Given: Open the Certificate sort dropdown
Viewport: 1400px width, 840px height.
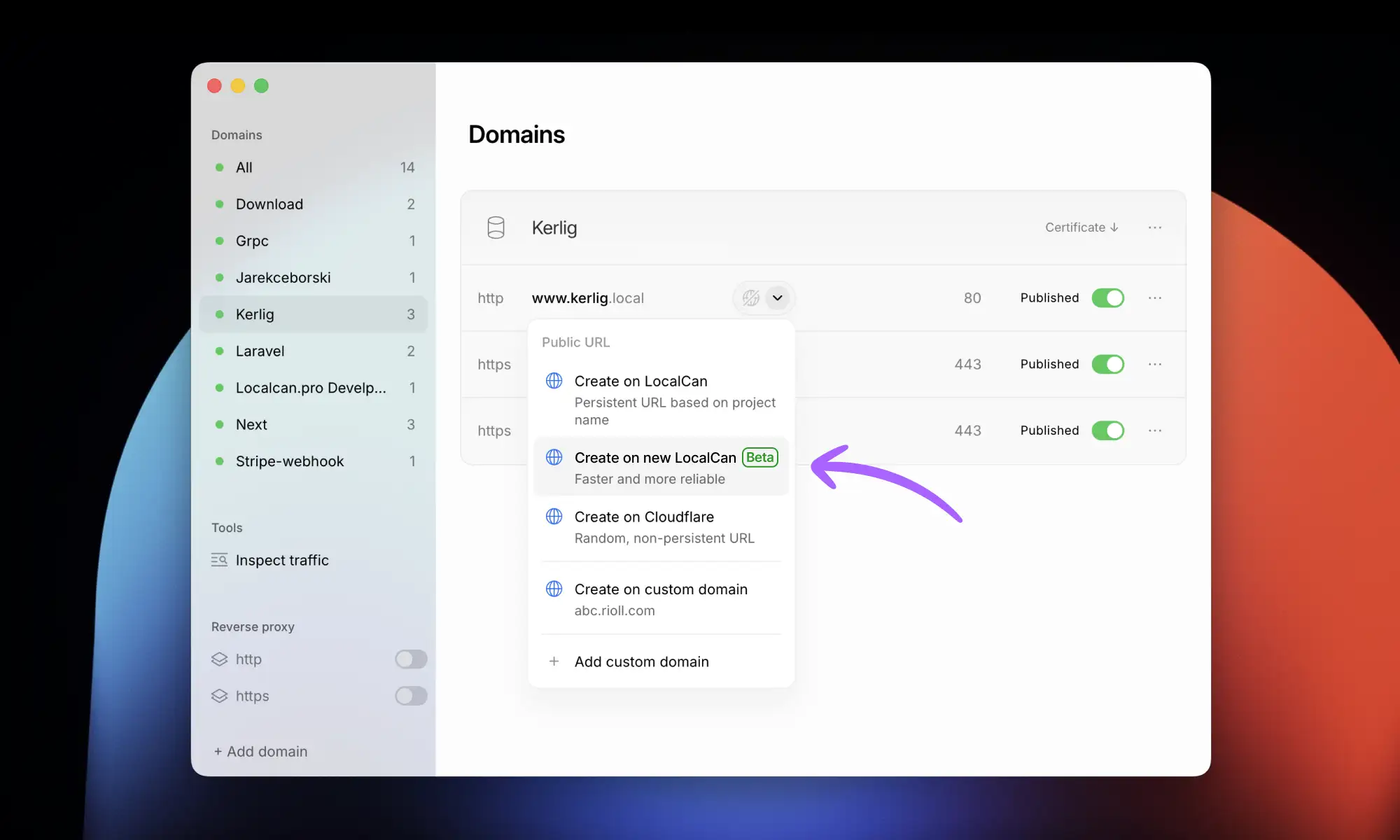Looking at the screenshot, I should coord(1081,227).
